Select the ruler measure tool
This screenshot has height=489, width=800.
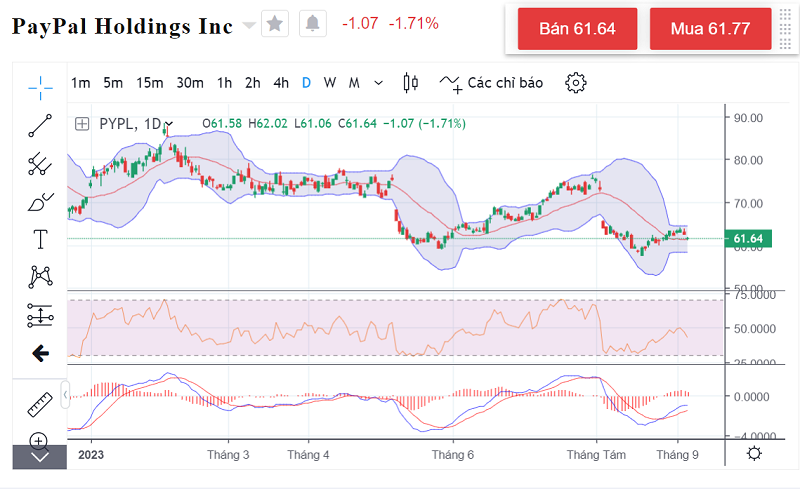(x=40, y=404)
